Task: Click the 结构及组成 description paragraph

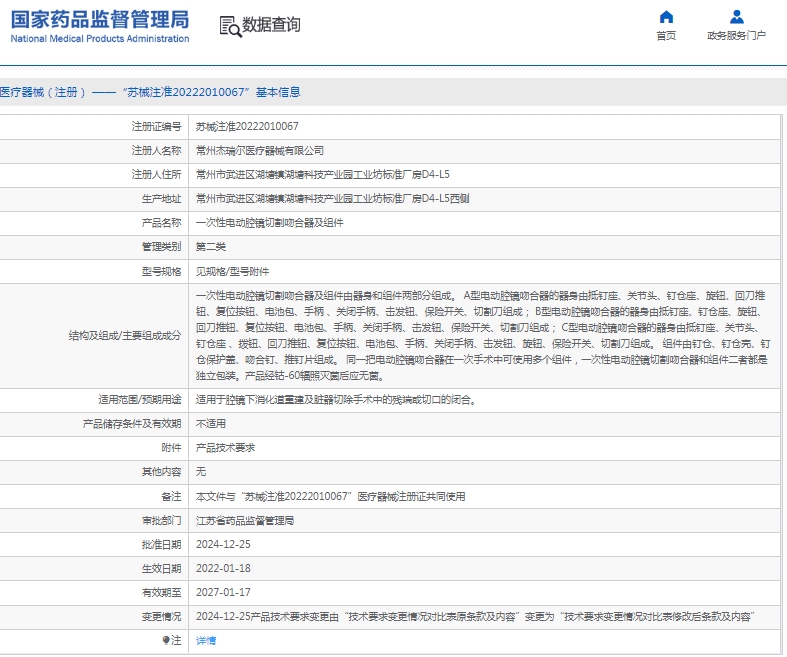Action: [483, 336]
